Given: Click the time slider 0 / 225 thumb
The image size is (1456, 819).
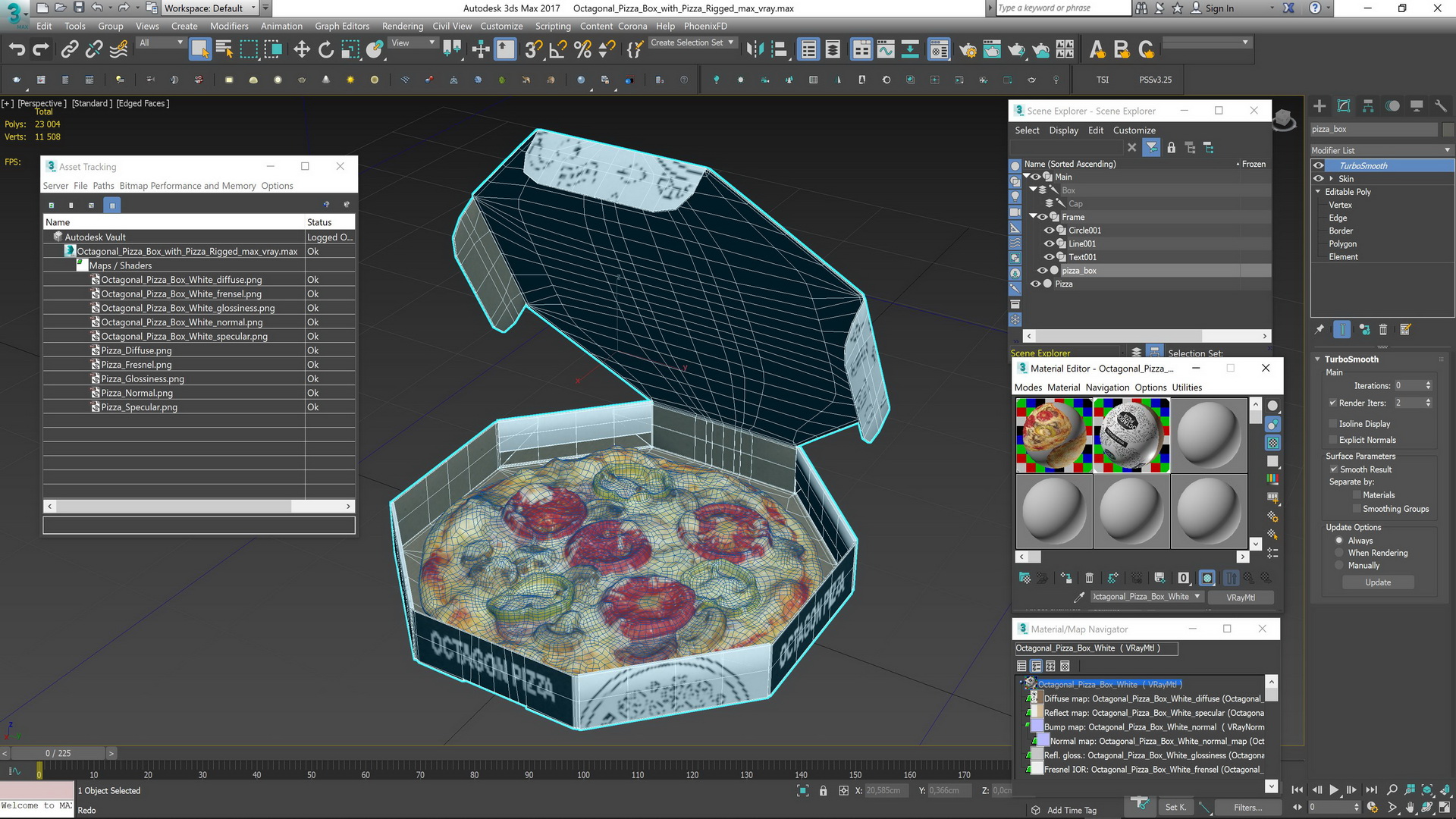Looking at the screenshot, I should [x=58, y=753].
